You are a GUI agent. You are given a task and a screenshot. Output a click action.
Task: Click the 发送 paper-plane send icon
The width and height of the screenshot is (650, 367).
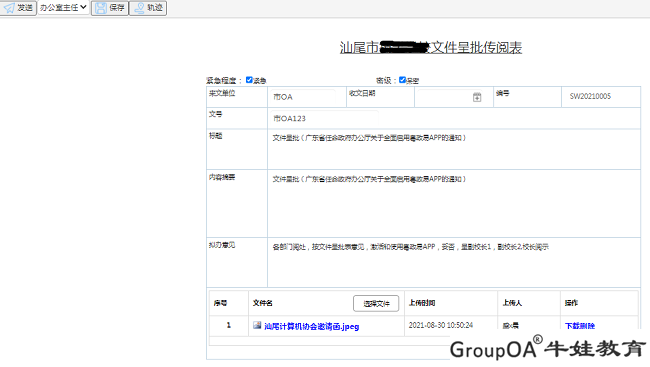tap(9, 8)
